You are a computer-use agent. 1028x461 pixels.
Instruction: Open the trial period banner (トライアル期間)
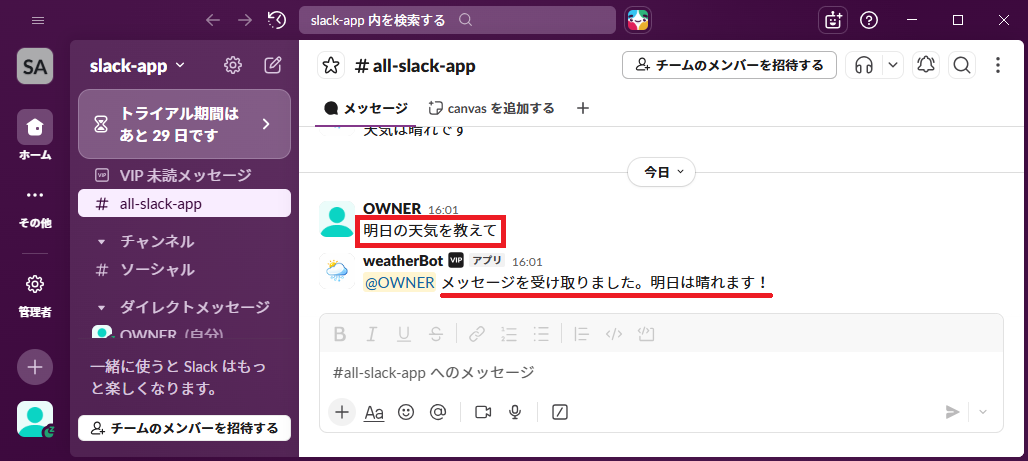(x=184, y=124)
